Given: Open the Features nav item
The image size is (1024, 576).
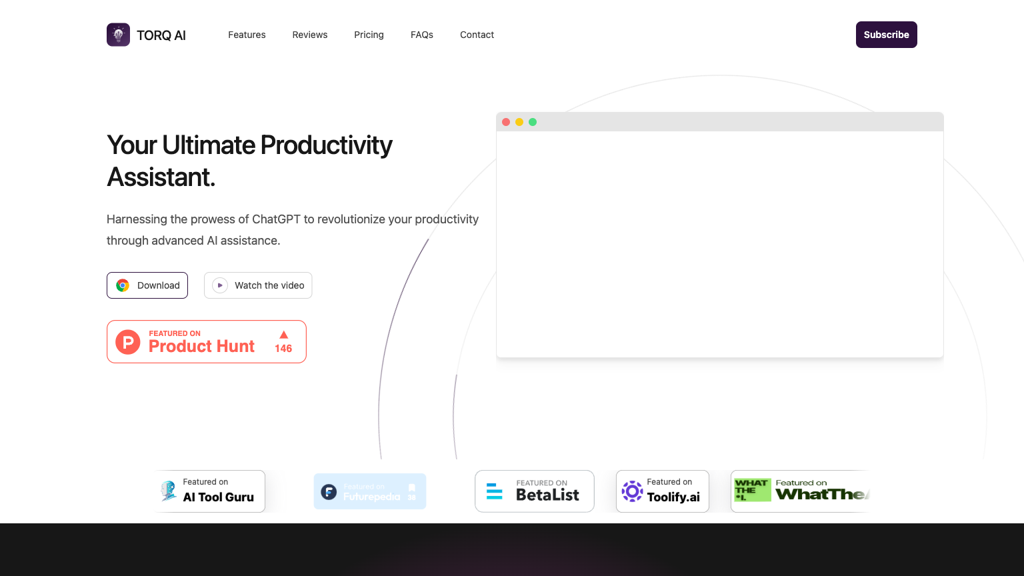Looking at the screenshot, I should [x=247, y=35].
